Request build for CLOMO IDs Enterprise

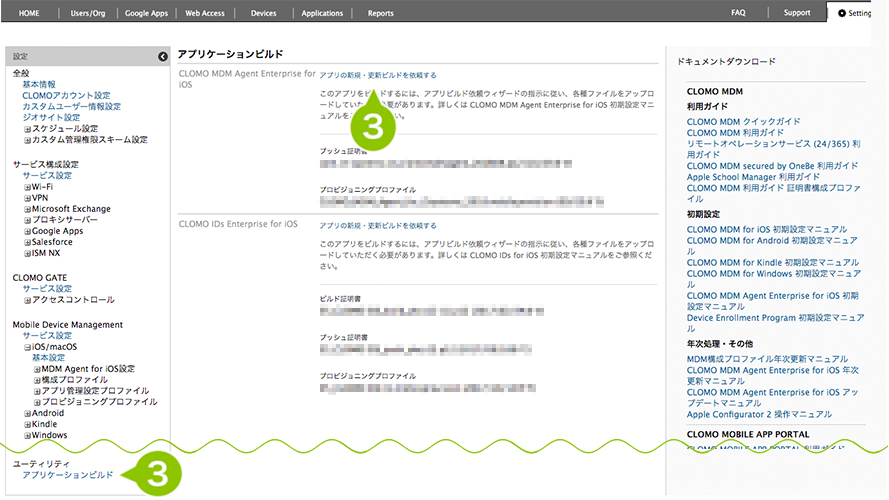378,226
